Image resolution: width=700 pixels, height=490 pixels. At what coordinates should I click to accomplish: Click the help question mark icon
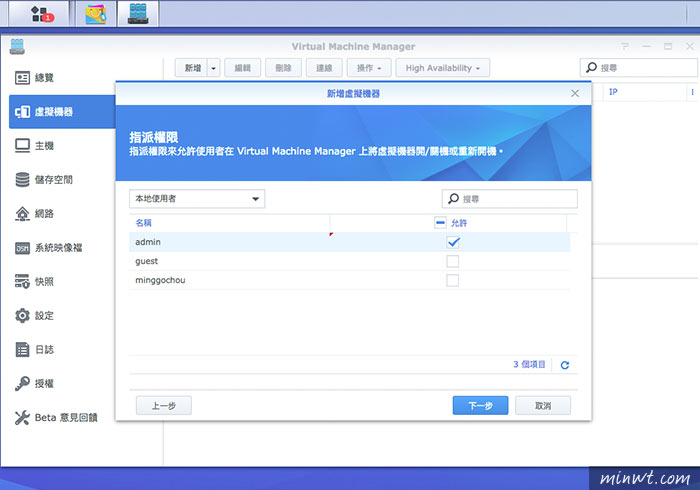[625, 46]
